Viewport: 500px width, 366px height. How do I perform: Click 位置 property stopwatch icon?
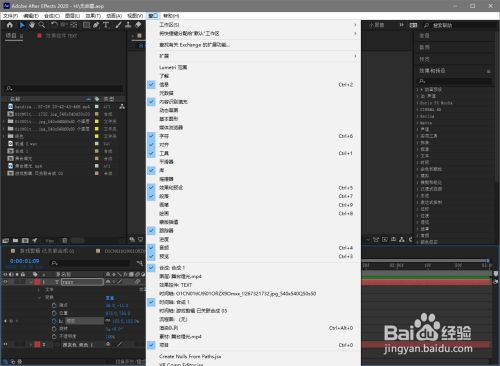coord(54,313)
